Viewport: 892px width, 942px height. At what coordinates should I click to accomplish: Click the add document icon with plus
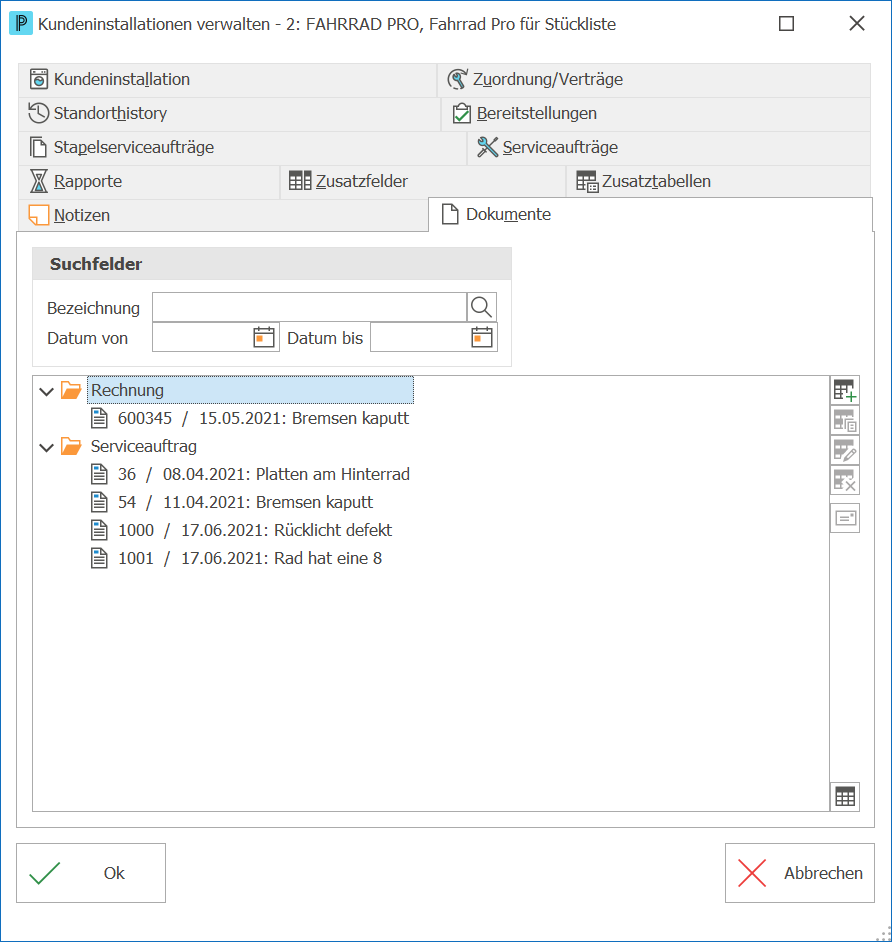pyautogui.click(x=845, y=390)
